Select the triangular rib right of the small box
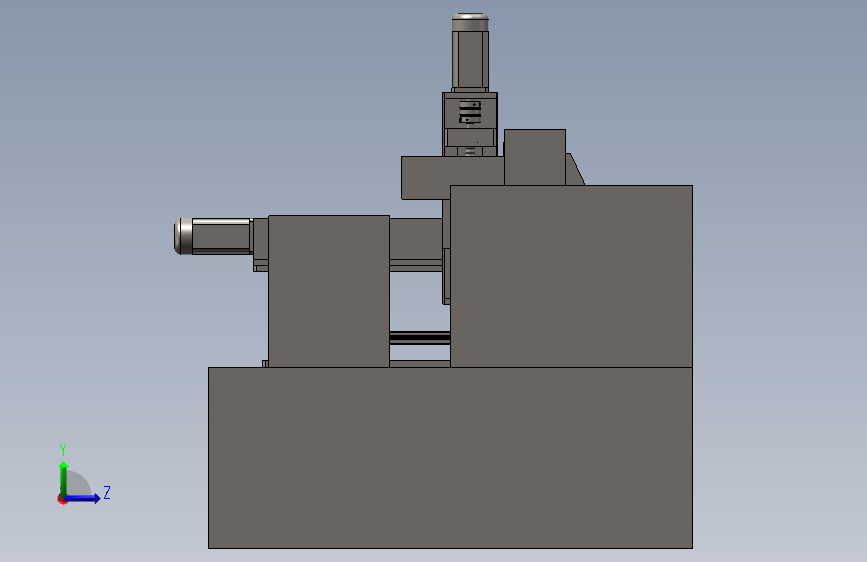 click(574, 169)
